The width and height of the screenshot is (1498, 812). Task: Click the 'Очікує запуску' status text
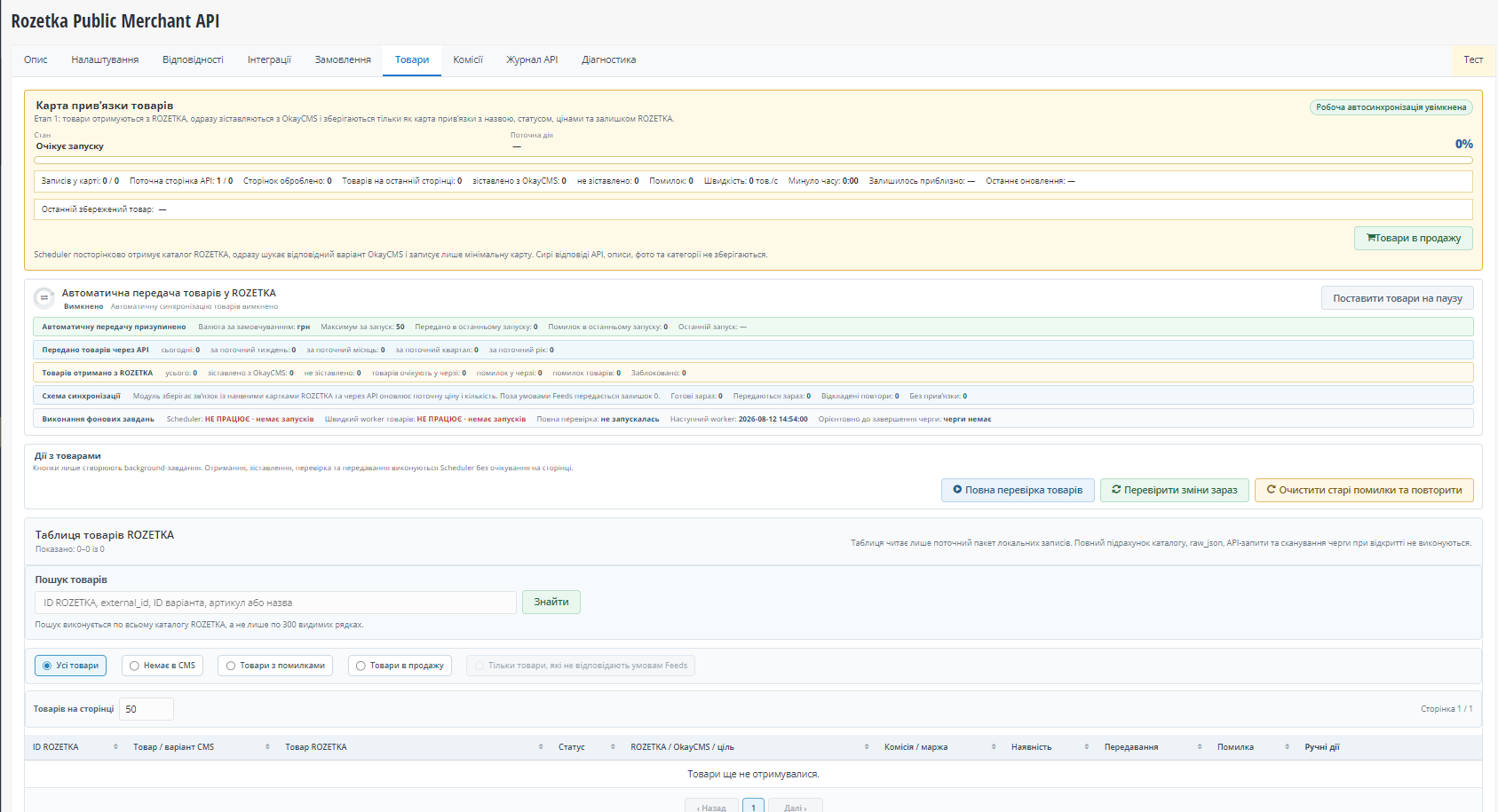coord(70,146)
